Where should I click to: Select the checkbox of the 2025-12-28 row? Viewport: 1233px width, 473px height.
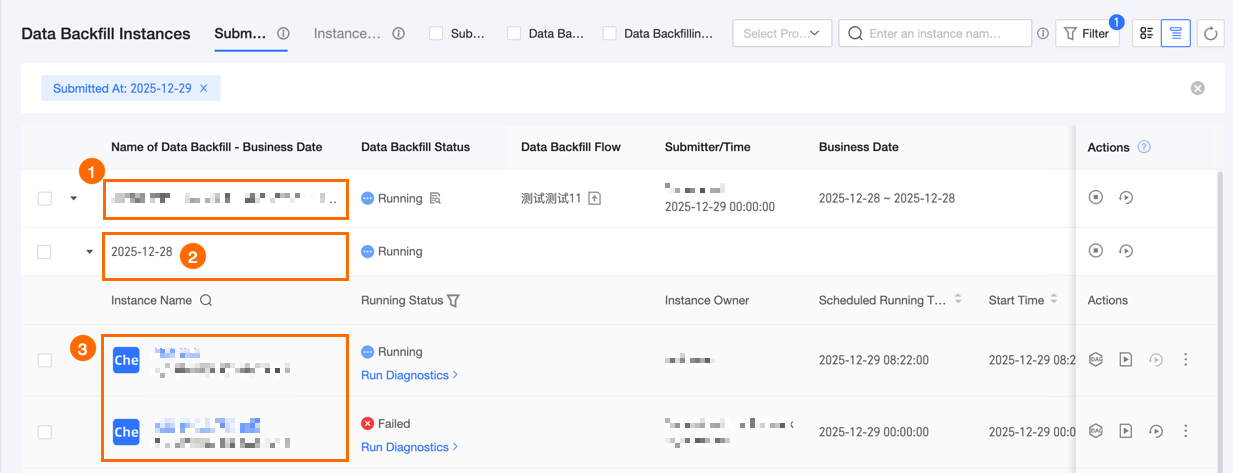pyautogui.click(x=45, y=252)
